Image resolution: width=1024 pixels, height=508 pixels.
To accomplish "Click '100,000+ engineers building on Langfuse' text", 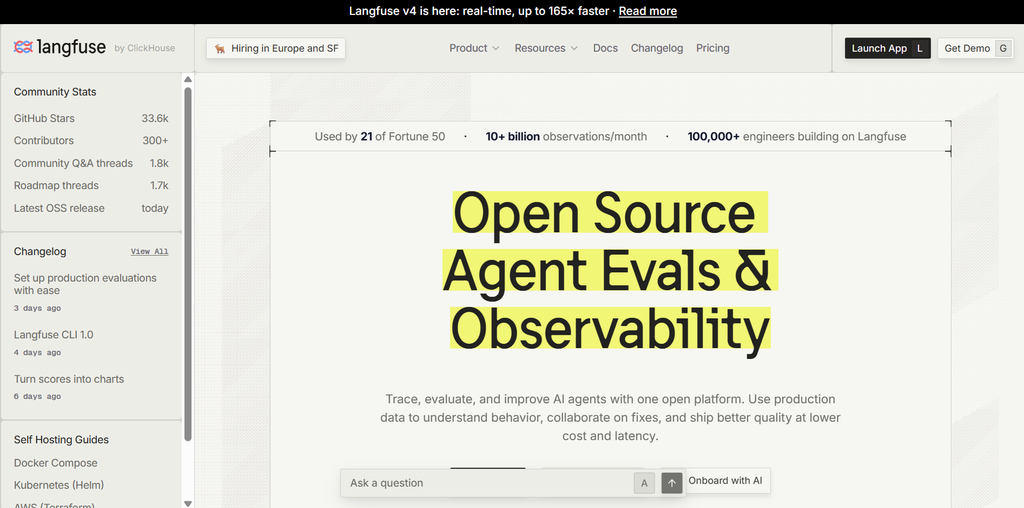I will [x=797, y=136].
